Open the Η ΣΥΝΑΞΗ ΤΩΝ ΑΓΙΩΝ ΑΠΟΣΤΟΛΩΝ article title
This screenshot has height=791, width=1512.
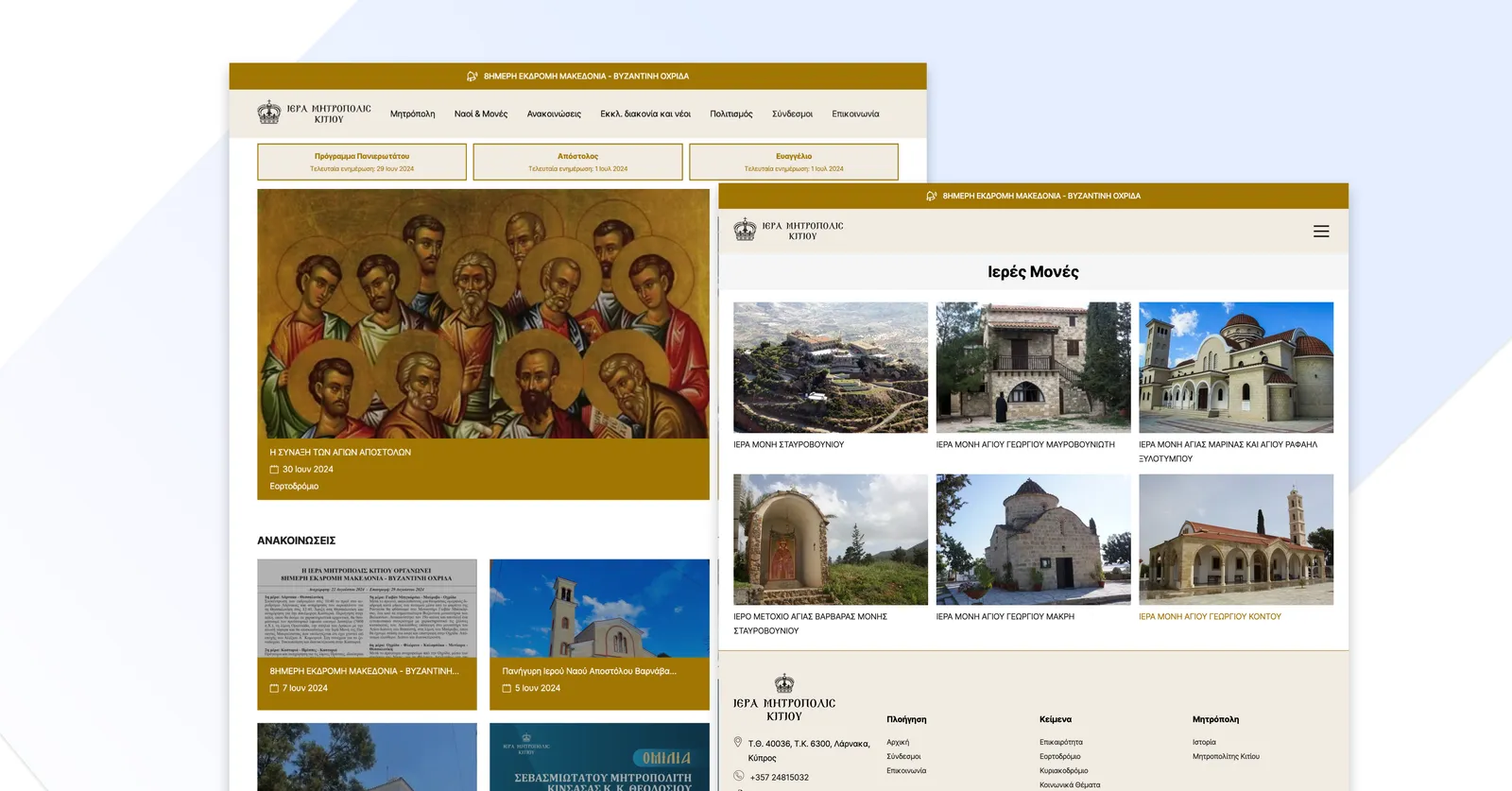coord(340,453)
